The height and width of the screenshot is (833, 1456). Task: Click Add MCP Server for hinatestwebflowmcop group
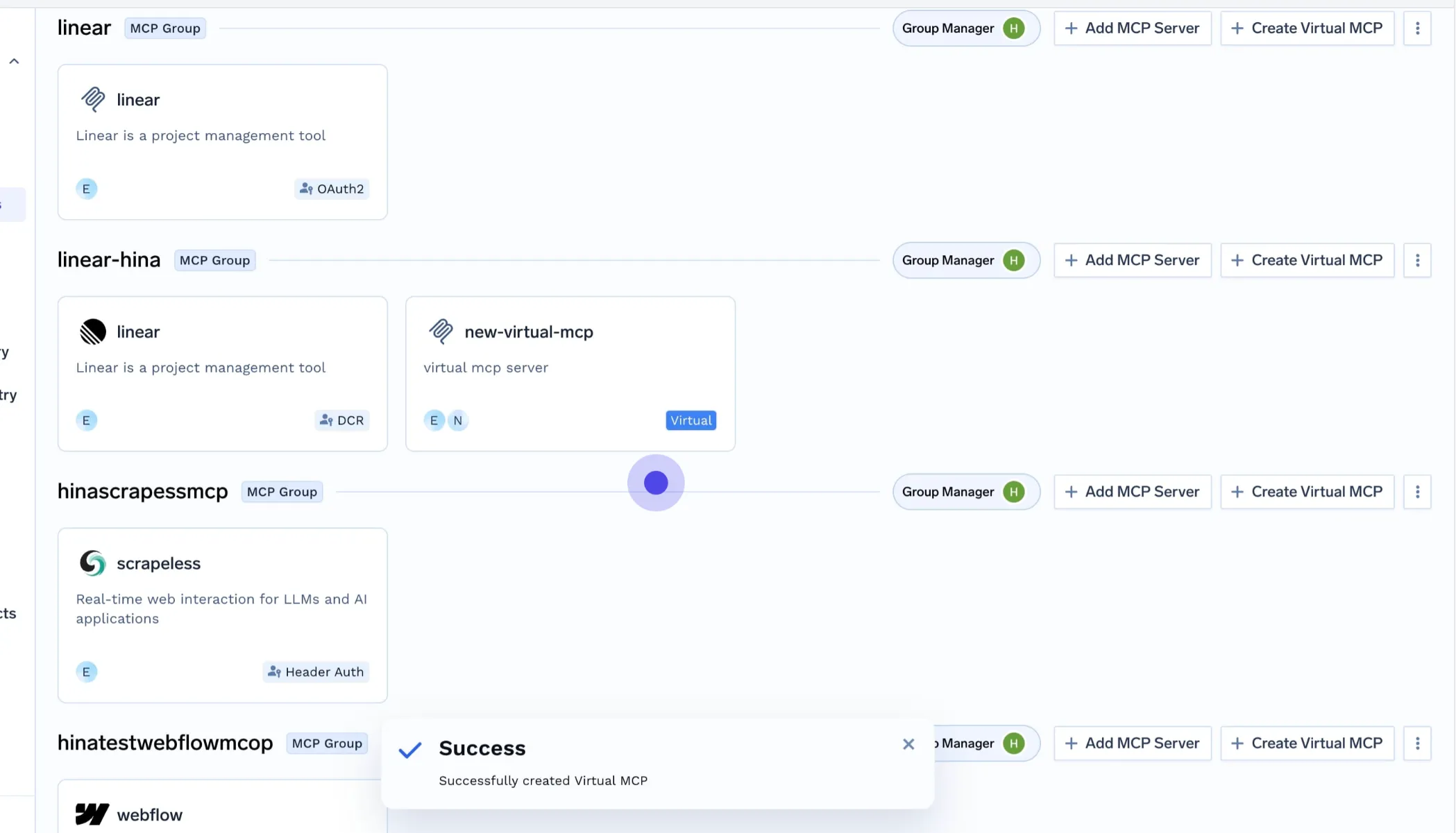coord(1132,744)
